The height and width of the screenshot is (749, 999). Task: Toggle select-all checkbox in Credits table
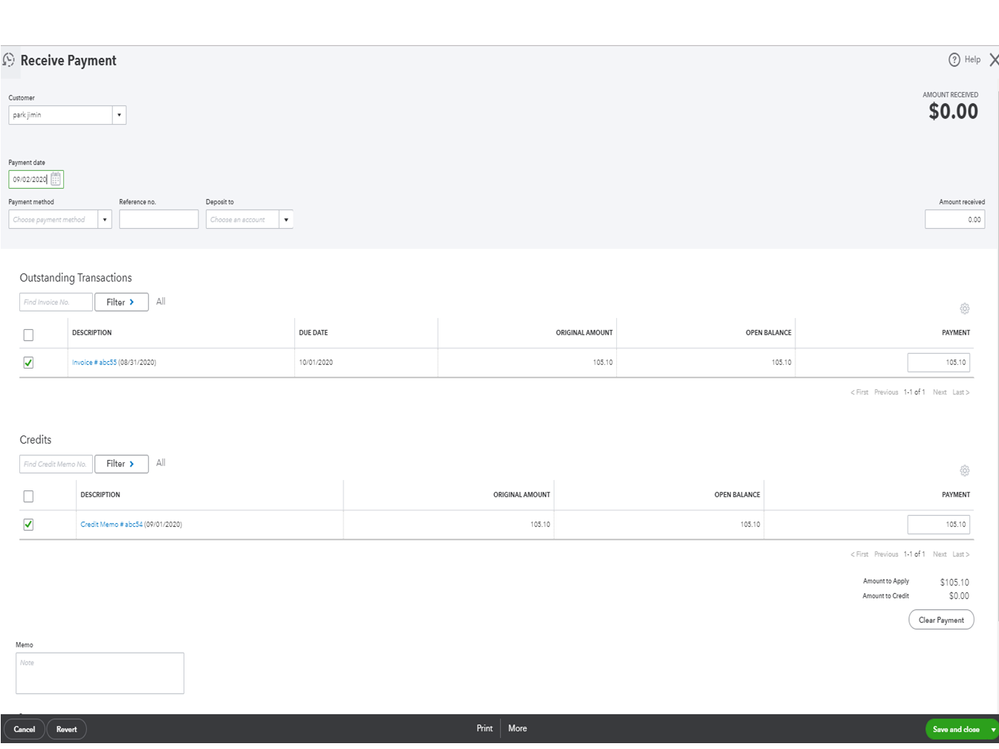[x=28, y=497]
